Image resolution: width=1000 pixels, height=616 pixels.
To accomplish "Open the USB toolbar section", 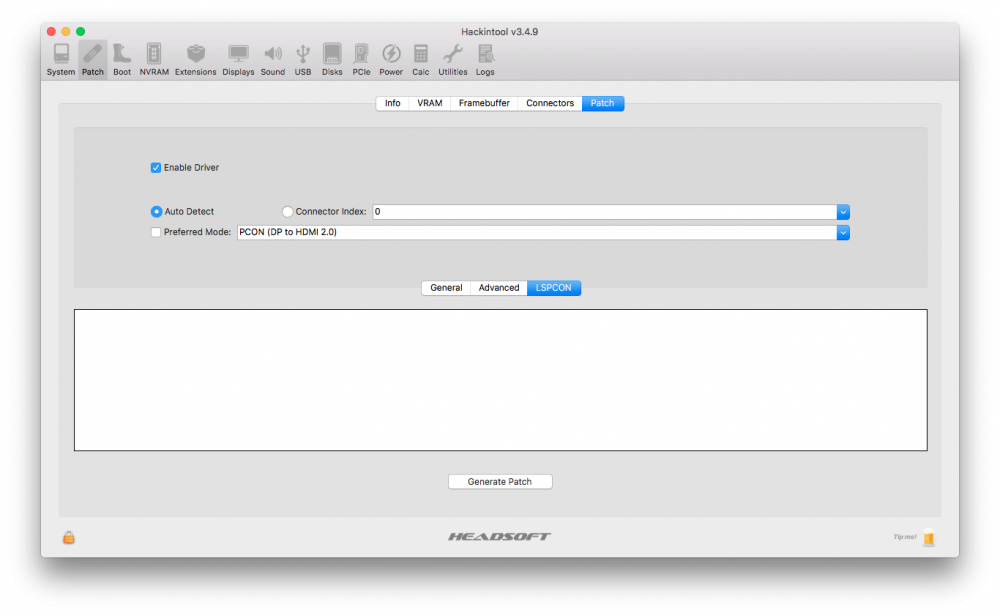I will (303, 60).
